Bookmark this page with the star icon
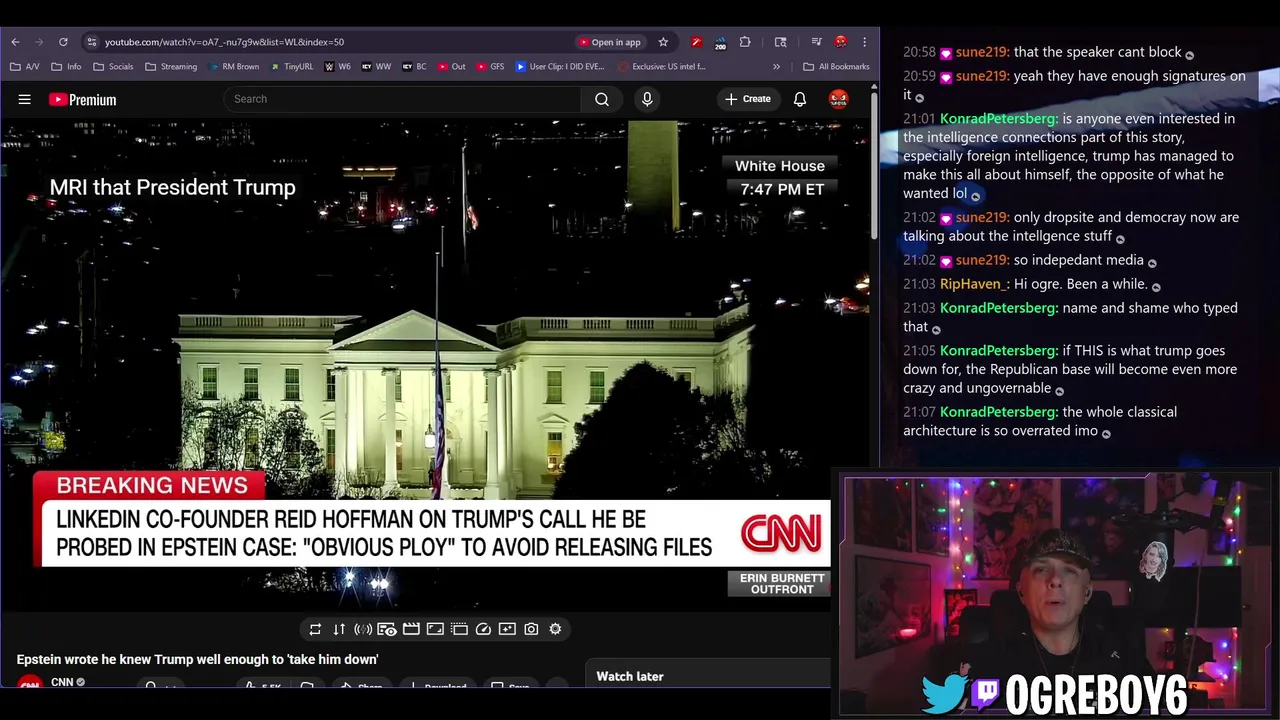Viewport: 1280px width, 720px height. tap(663, 42)
